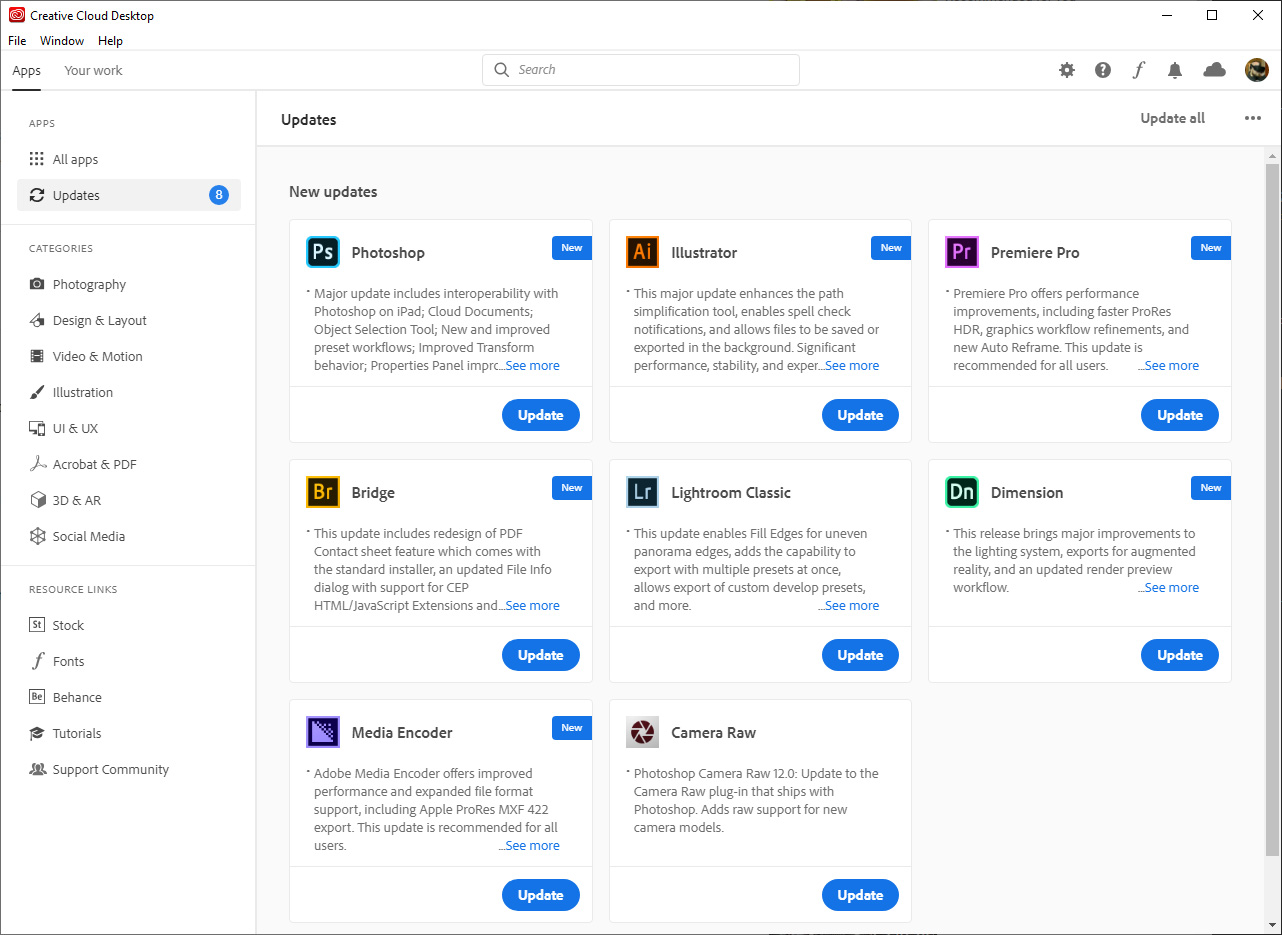Image resolution: width=1282 pixels, height=935 pixels.
Task: Open the Help menu
Action: (x=110, y=41)
